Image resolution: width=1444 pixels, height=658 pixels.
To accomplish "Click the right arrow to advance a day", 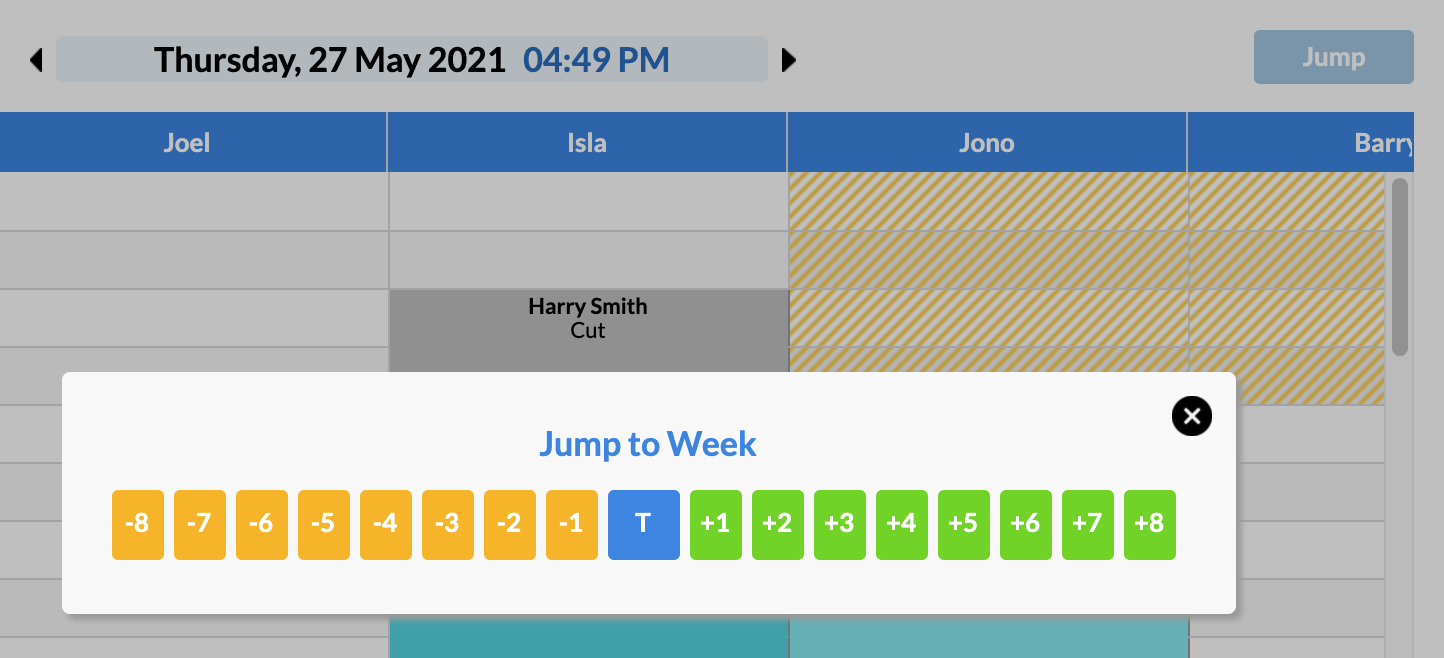I will 789,60.
